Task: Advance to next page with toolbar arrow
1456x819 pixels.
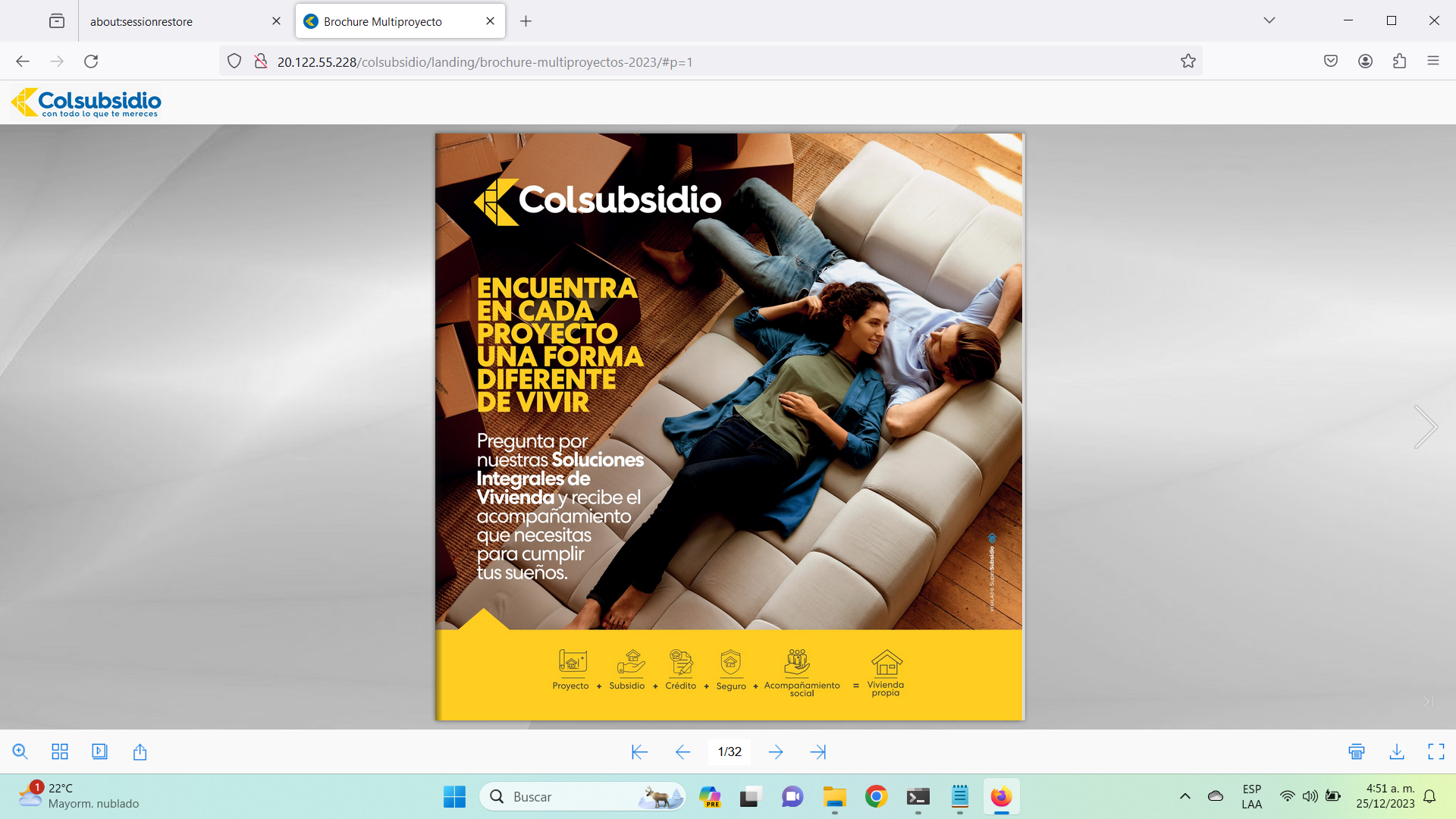Action: click(x=775, y=752)
